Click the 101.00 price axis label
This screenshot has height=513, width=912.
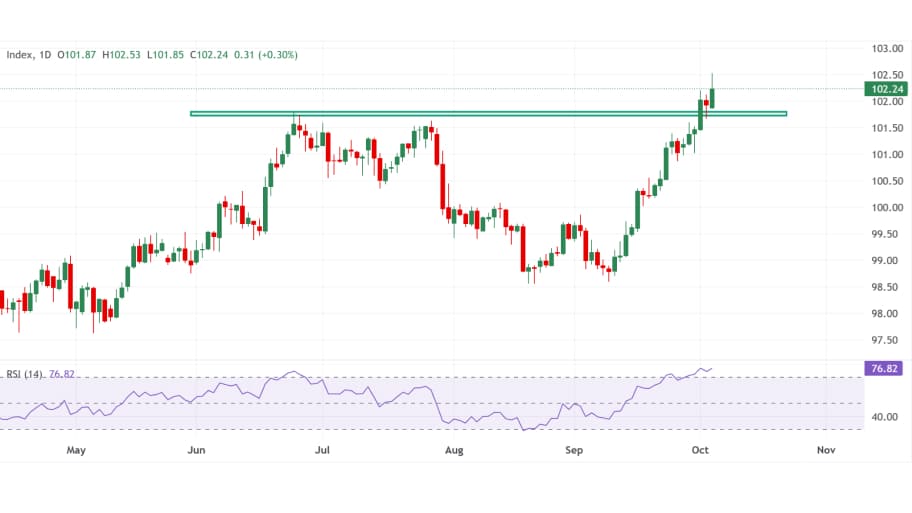[887, 155]
